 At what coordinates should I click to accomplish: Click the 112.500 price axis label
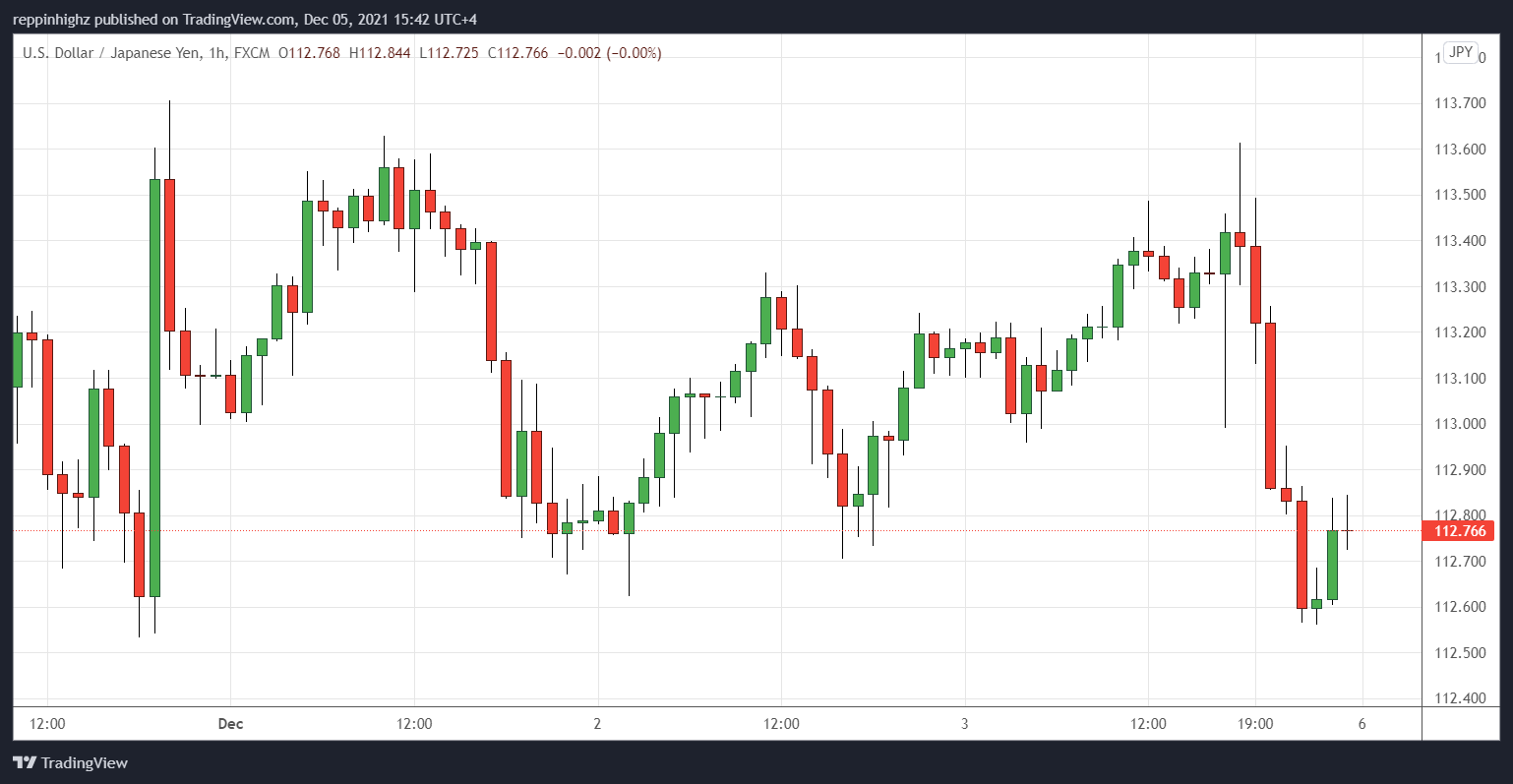coord(1460,653)
